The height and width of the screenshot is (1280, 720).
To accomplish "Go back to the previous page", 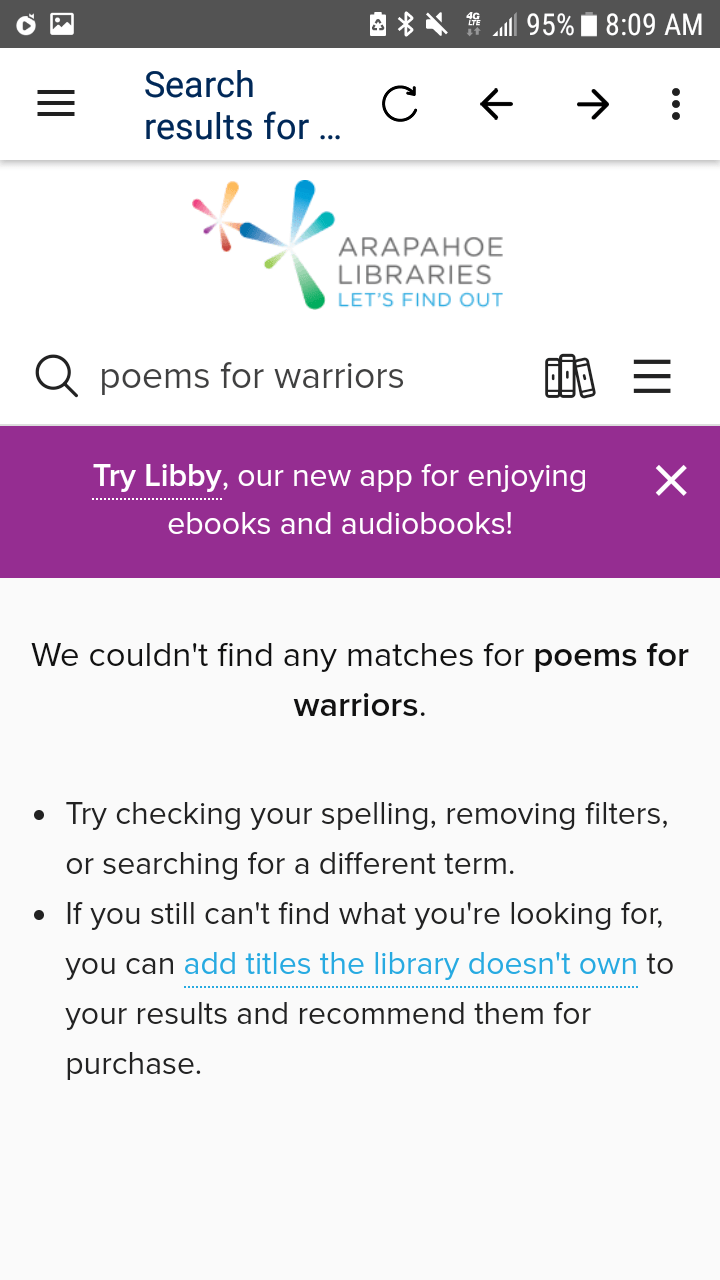I will pyautogui.click(x=496, y=104).
